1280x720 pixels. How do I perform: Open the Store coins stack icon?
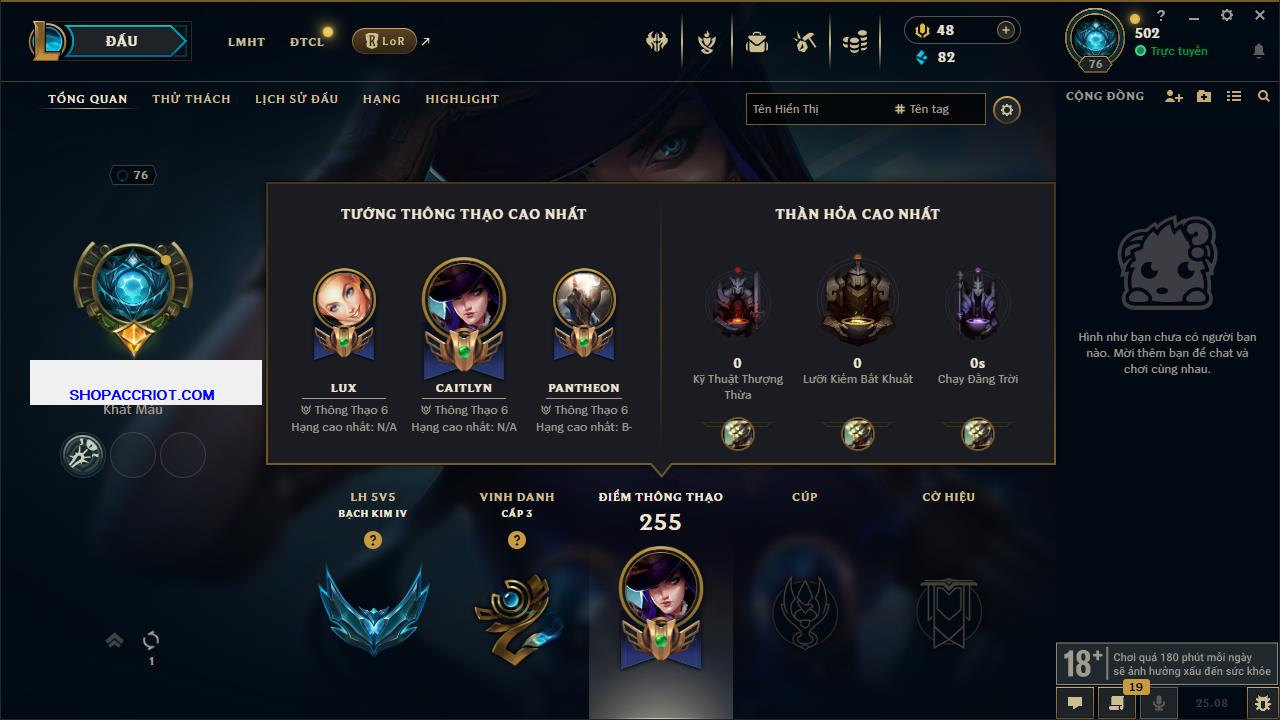(854, 42)
